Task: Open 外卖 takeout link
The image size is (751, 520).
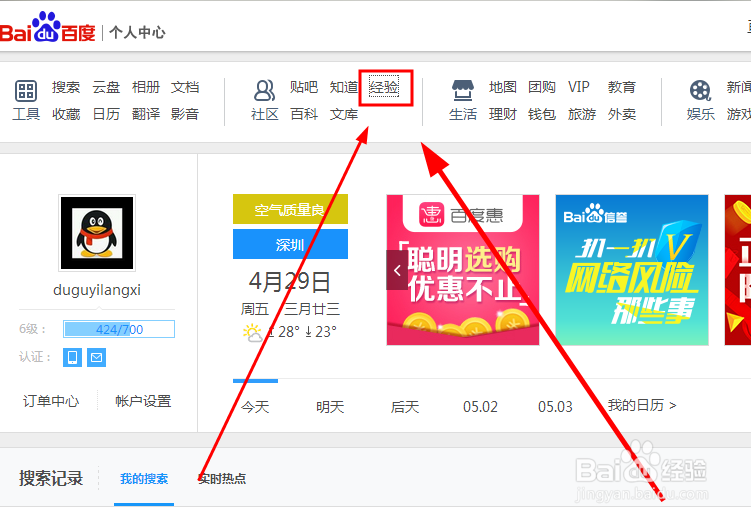Action: (x=622, y=114)
